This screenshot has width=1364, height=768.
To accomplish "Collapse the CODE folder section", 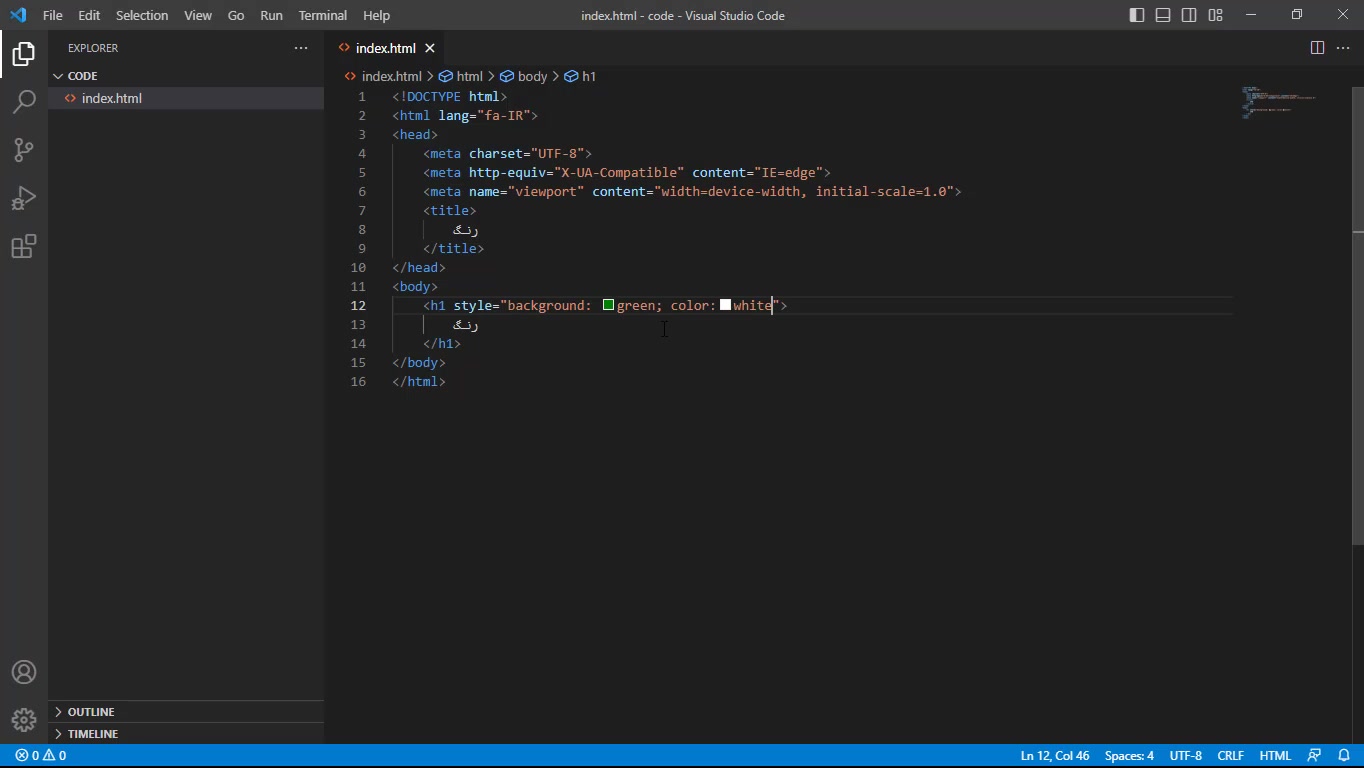I will (82, 76).
